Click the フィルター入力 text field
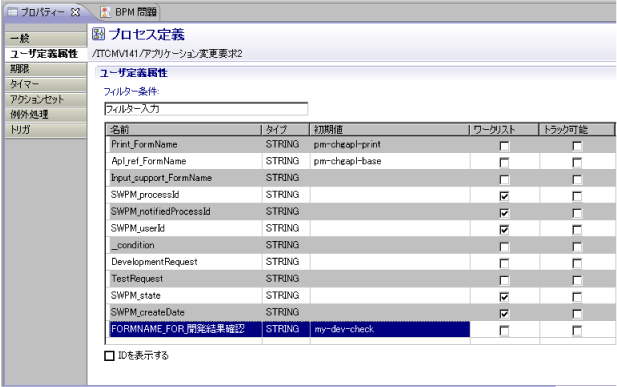The image size is (617, 387). [x=206, y=109]
